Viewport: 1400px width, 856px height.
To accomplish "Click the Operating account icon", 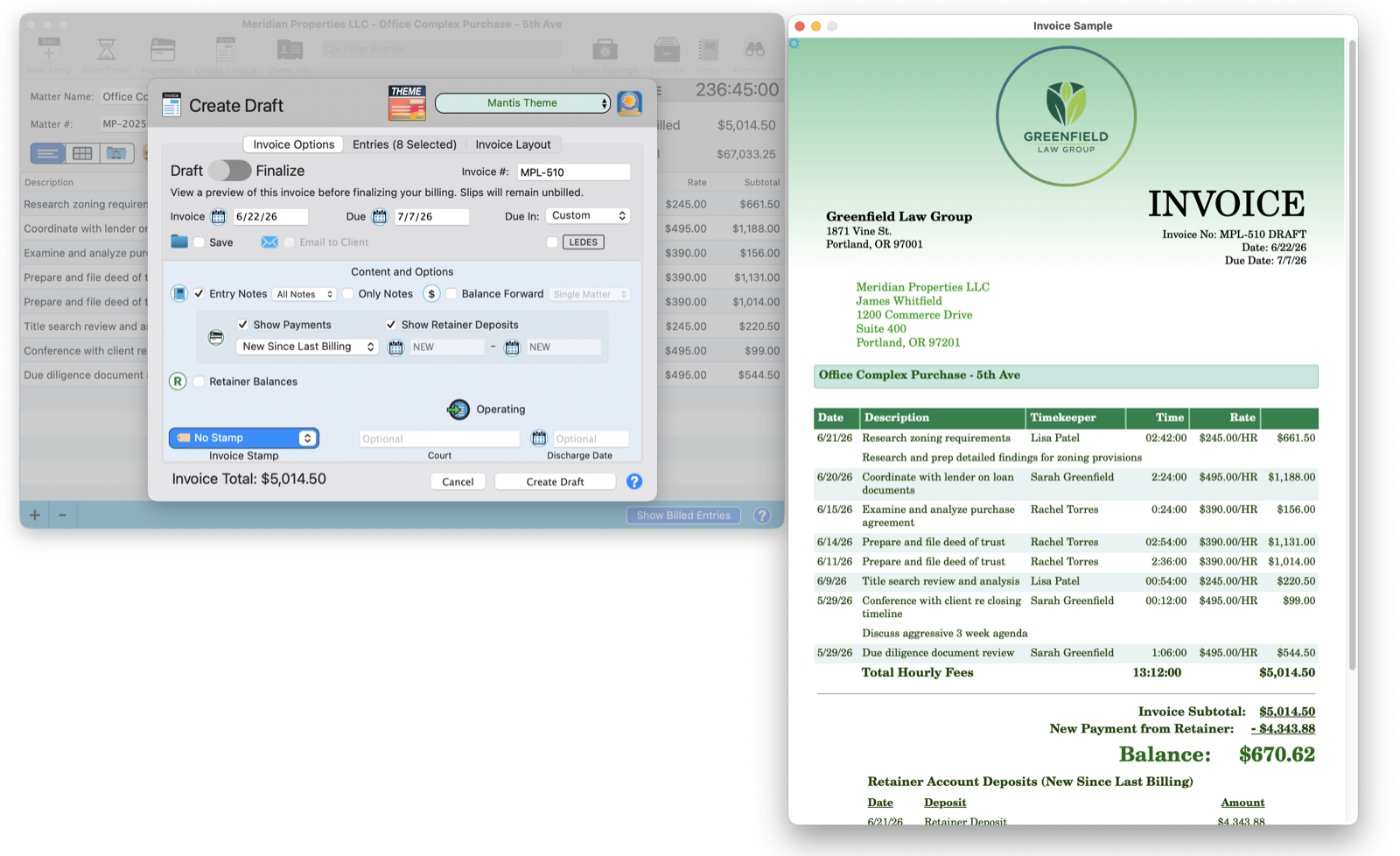I will tap(458, 409).
